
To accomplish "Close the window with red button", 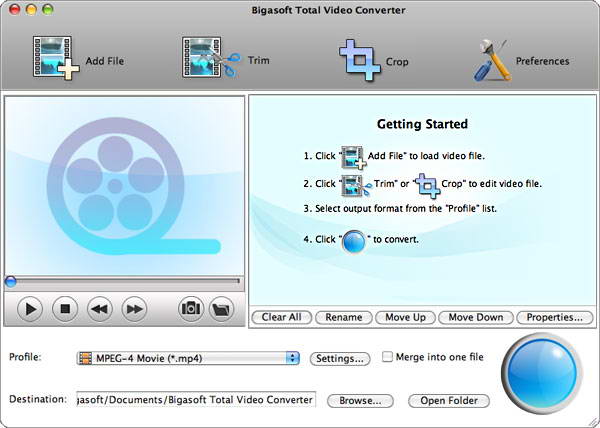I will click(14, 9).
